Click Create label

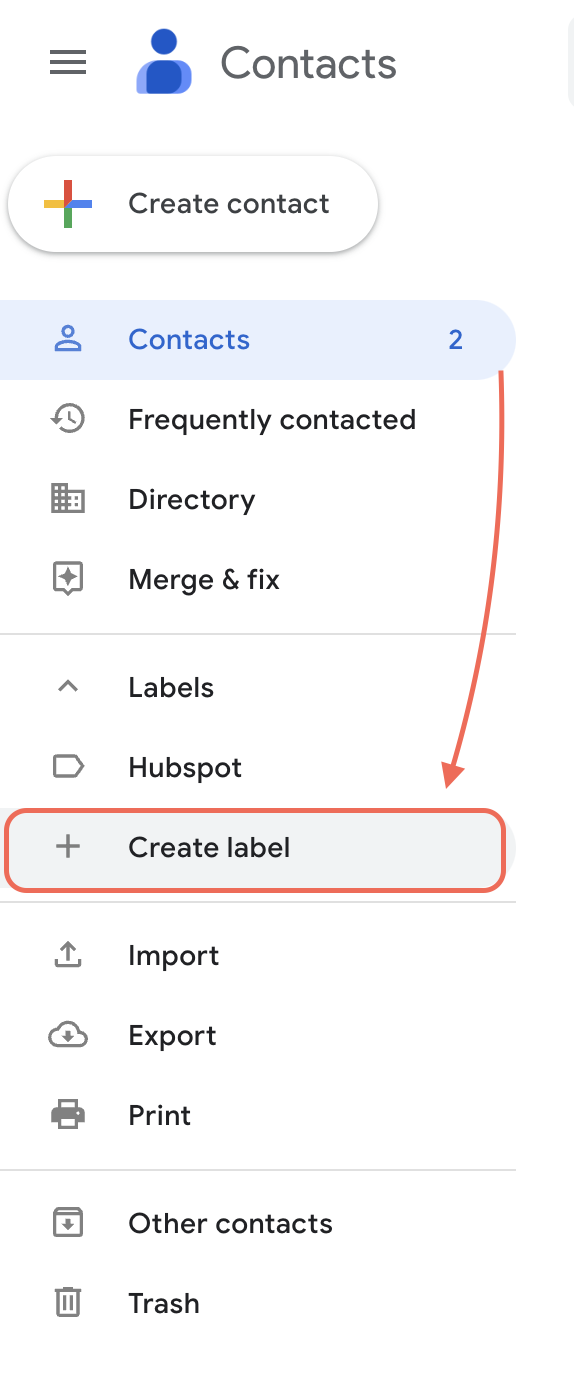[x=255, y=849]
